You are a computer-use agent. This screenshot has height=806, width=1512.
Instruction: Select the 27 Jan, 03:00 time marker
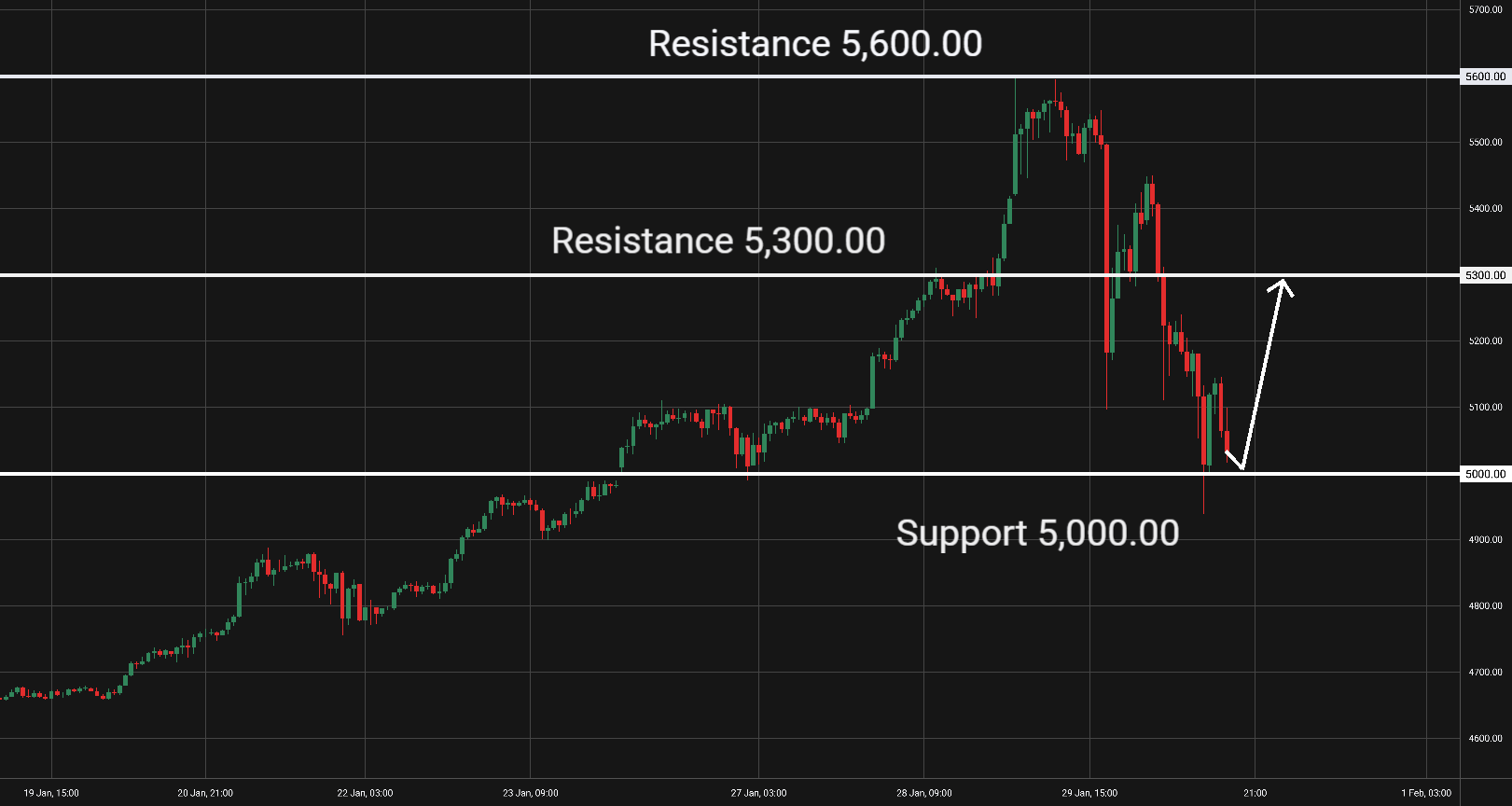click(x=758, y=793)
